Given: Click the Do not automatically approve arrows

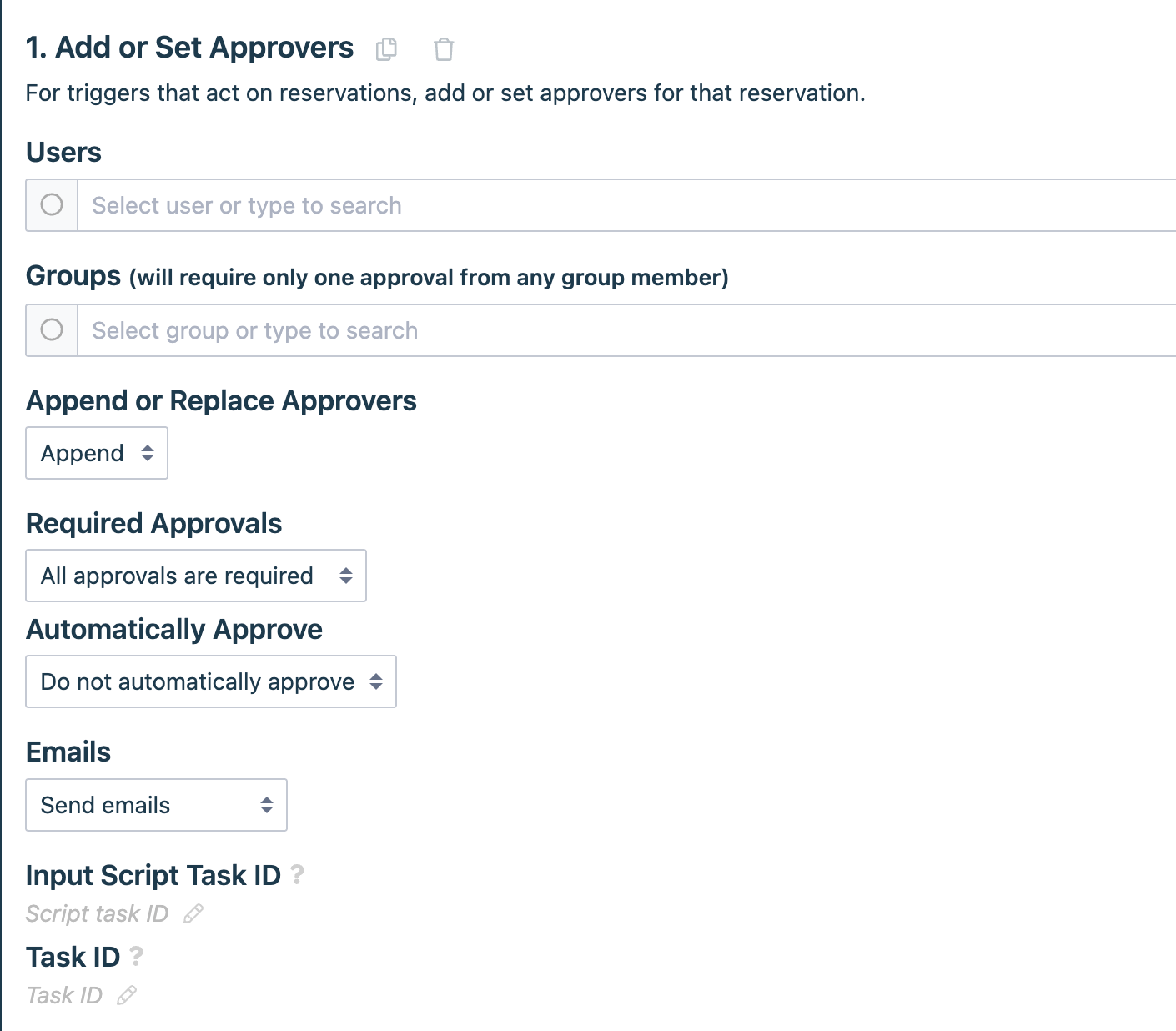Looking at the screenshot, I should point(376,681).
